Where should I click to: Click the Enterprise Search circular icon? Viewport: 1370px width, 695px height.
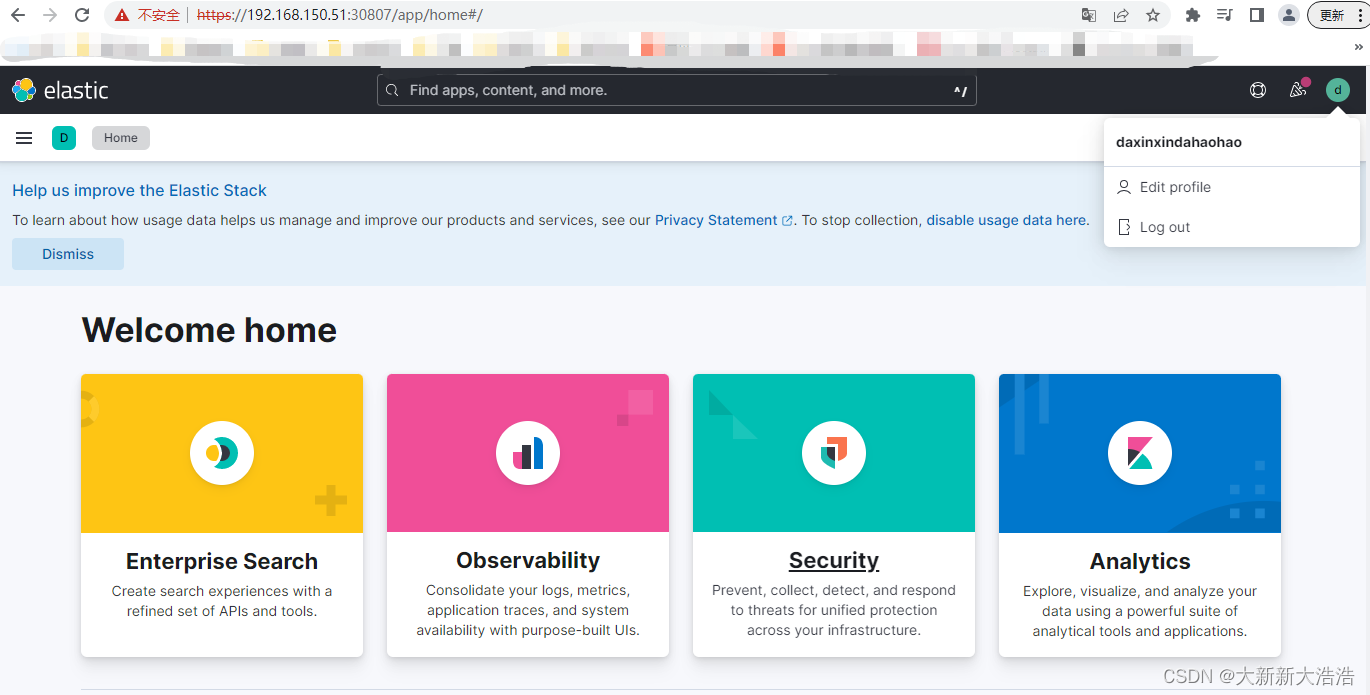(x=222, y=453)
